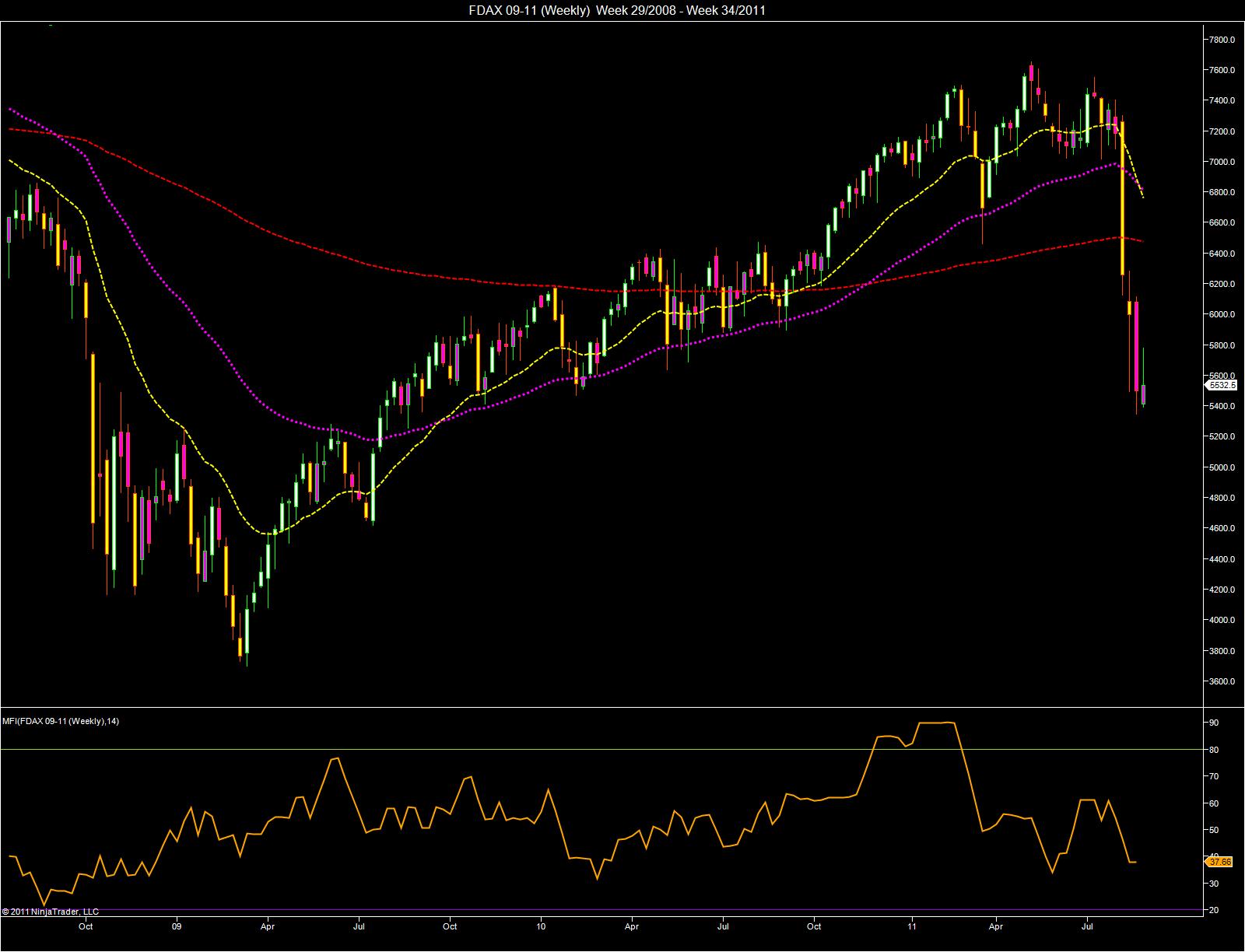This screenshot has width=1245, height=952.
Task: Click the 4000.0 price axis label
Action: tap(1222, 621)
